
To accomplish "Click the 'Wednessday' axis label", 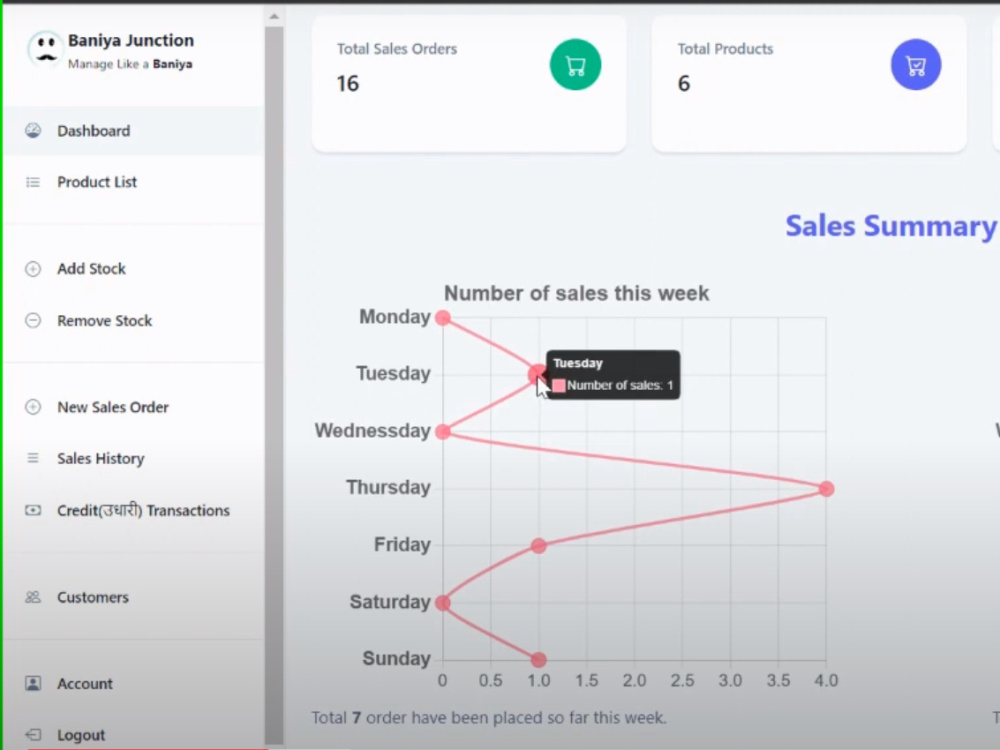I will (x=372, y=430).
